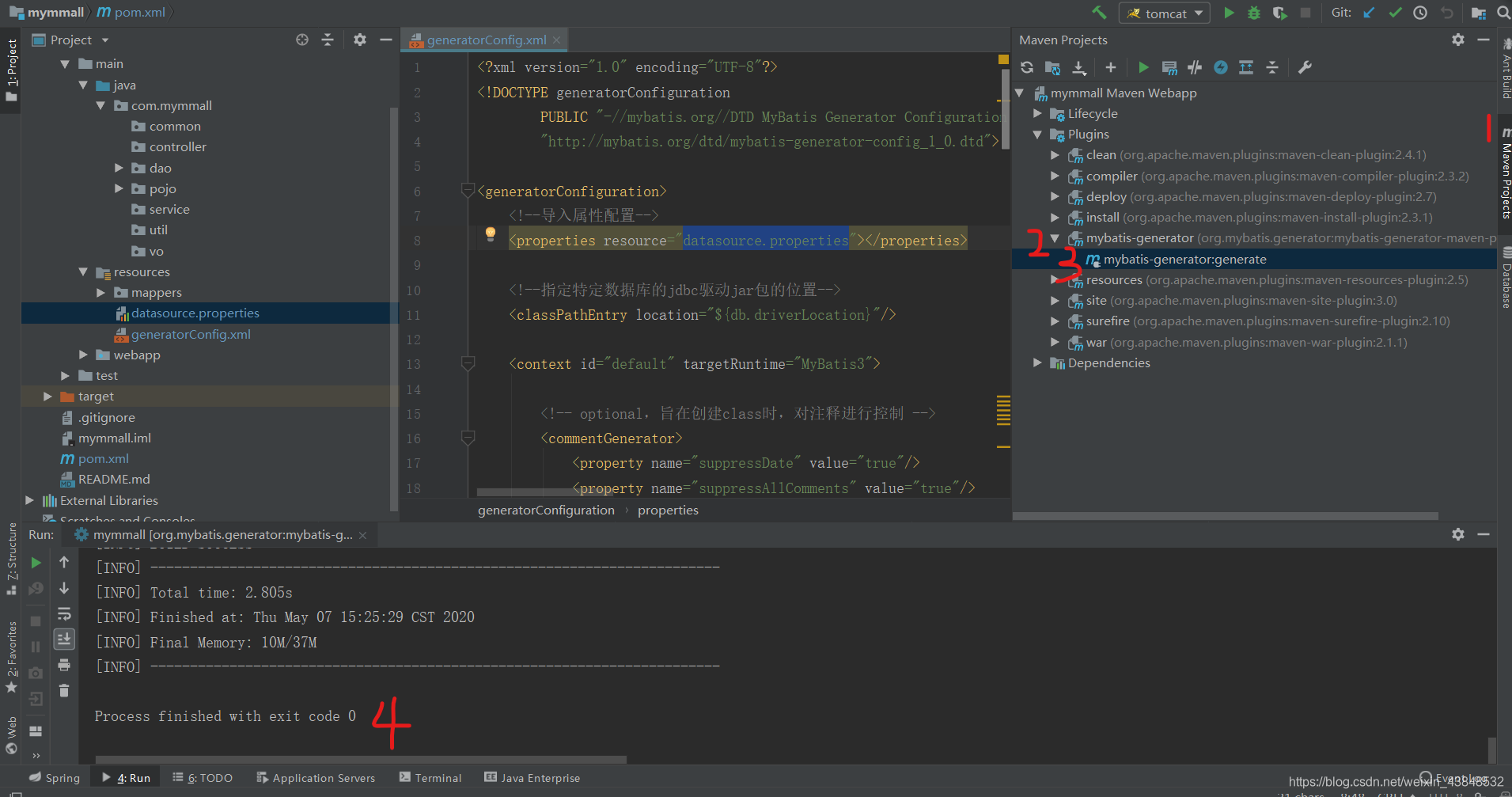The height and width of the screenshot is (797, 1512).
Task: Open the Spring tool window tab
Action: click(x=55, y=778)
